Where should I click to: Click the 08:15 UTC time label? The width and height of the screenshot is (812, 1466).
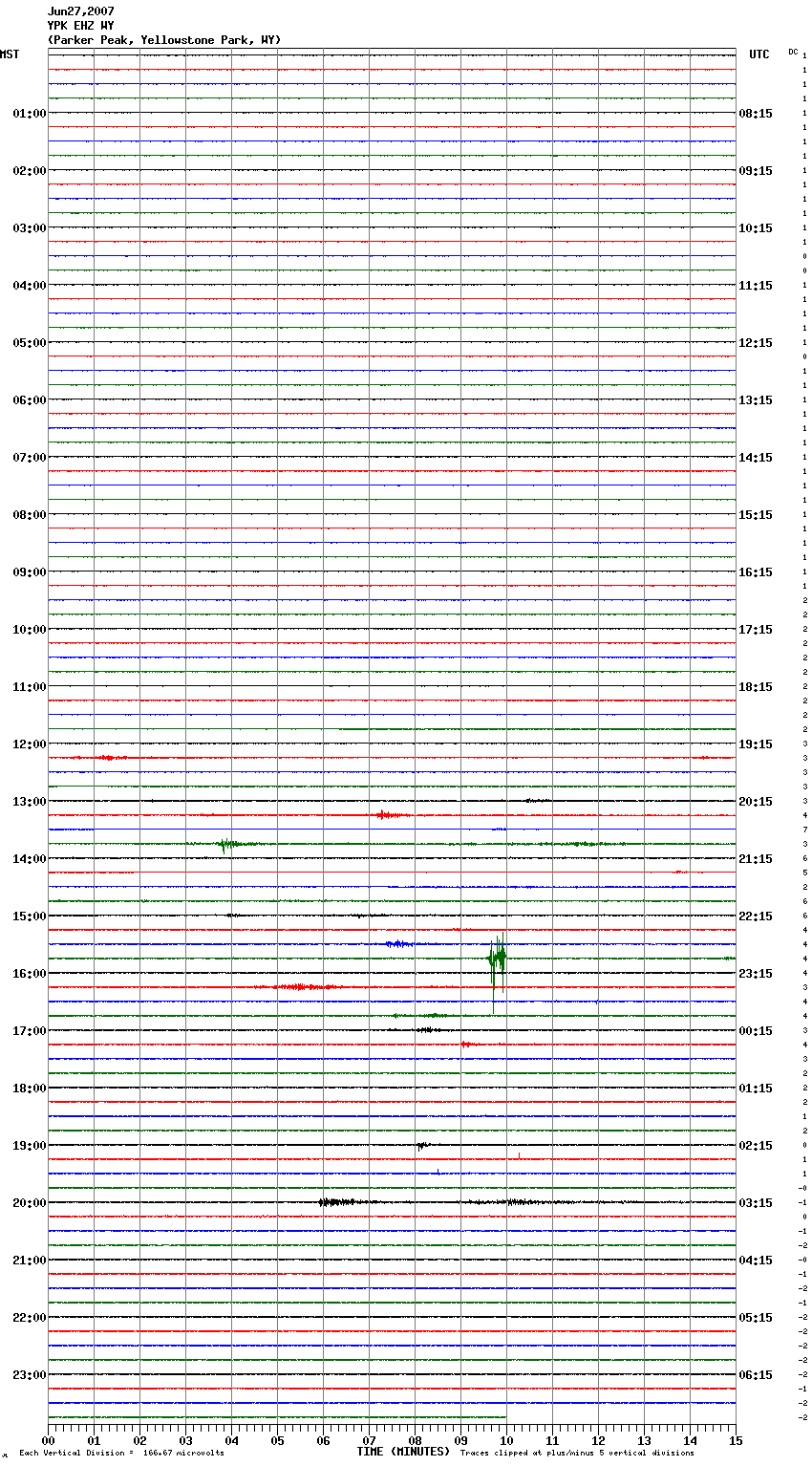click(756, 114)
